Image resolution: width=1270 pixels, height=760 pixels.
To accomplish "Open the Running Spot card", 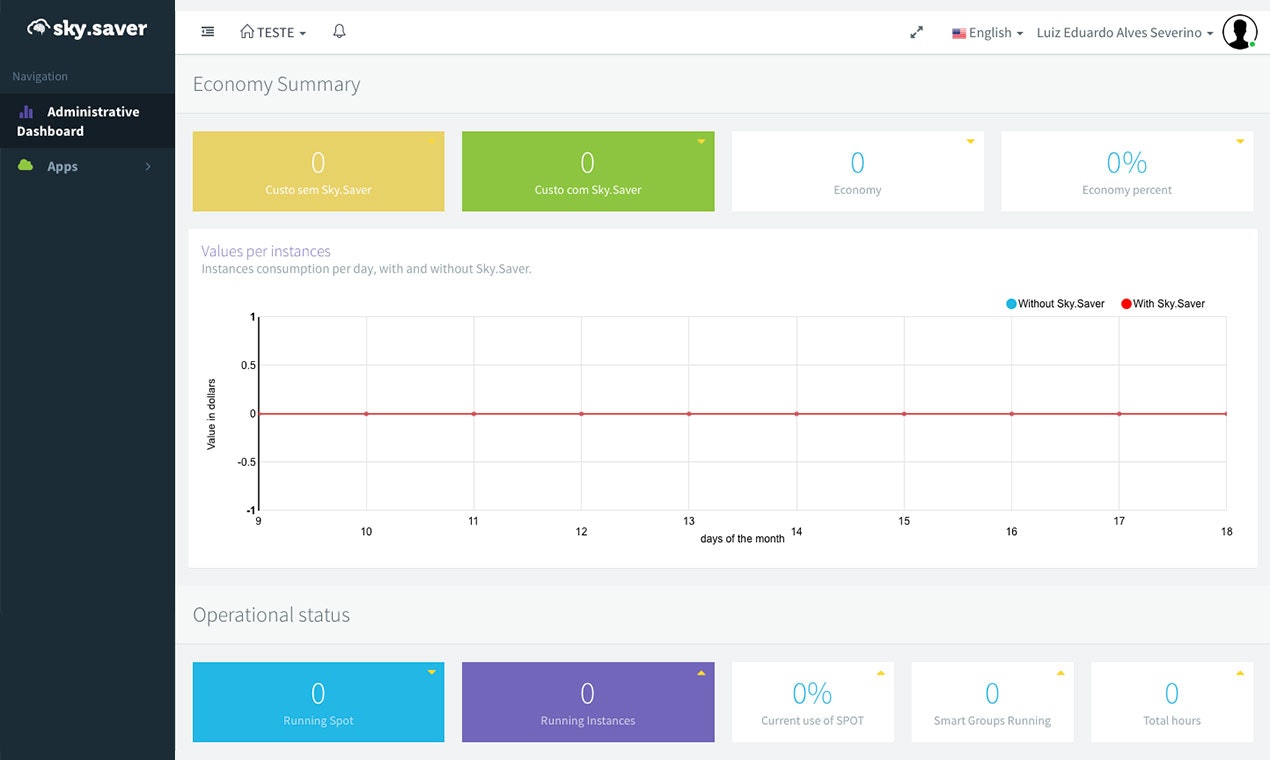I will [x=318, y=702].
